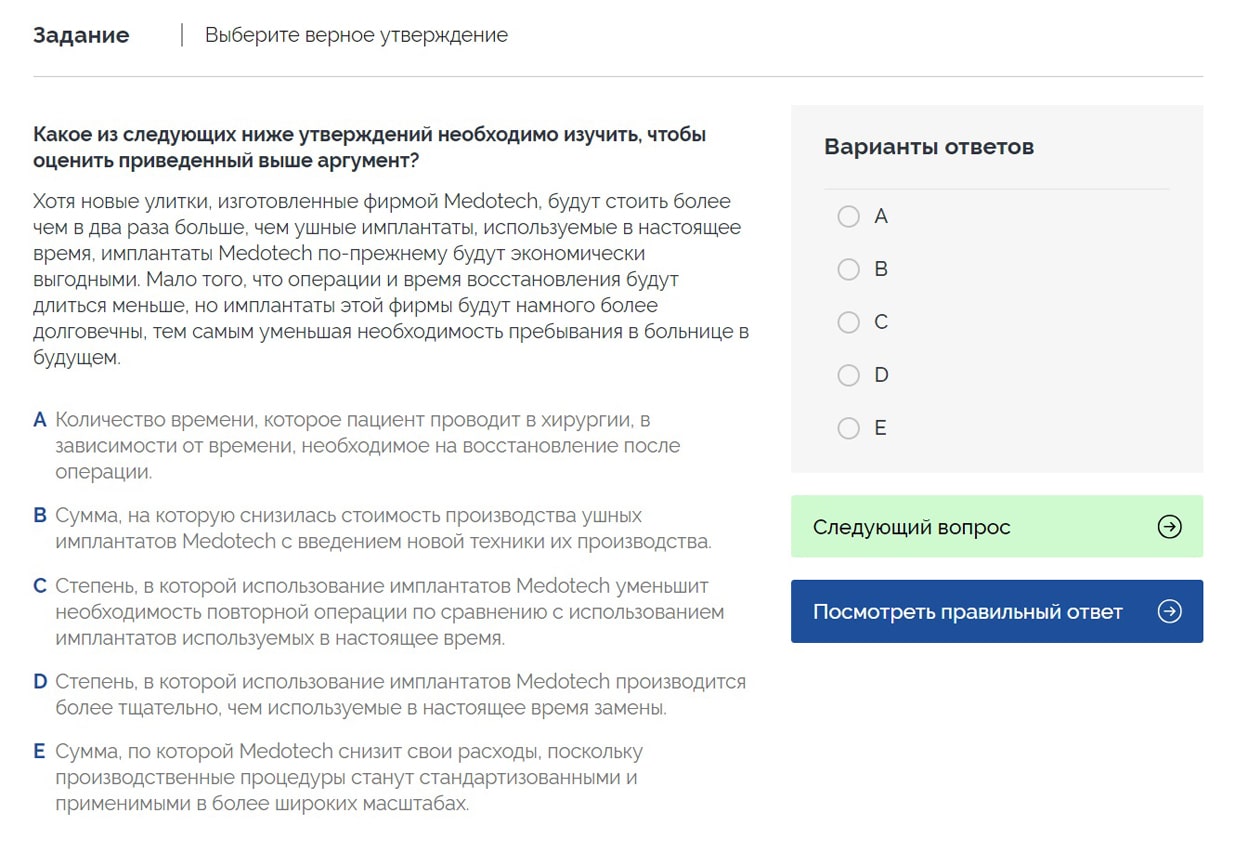The width and height of the screenshot is (1235, 852).
Task: Click the arrow icon on Следующий вопрос button
Action: 1168,526
